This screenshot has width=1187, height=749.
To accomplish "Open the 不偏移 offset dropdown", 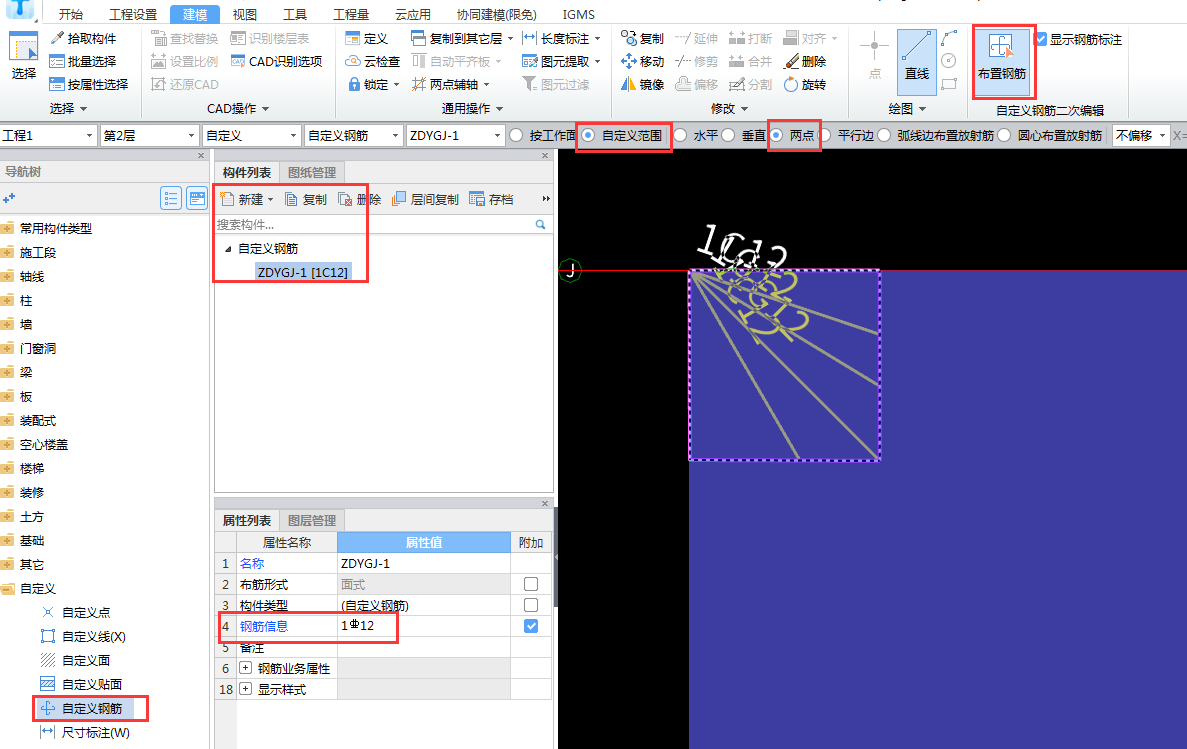I will pos(1141,136).
